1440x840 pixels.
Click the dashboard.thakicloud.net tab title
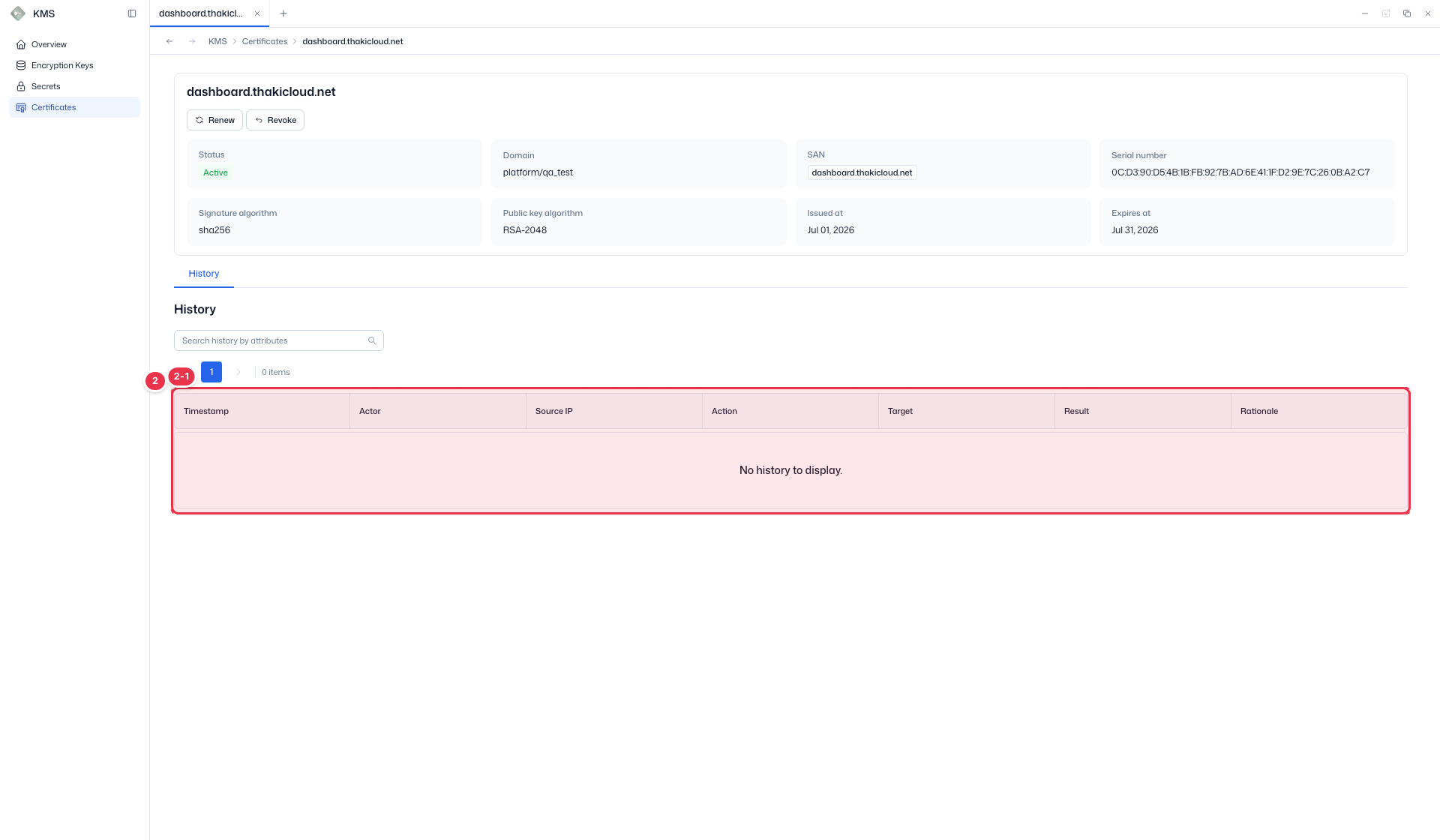[200, 13]
